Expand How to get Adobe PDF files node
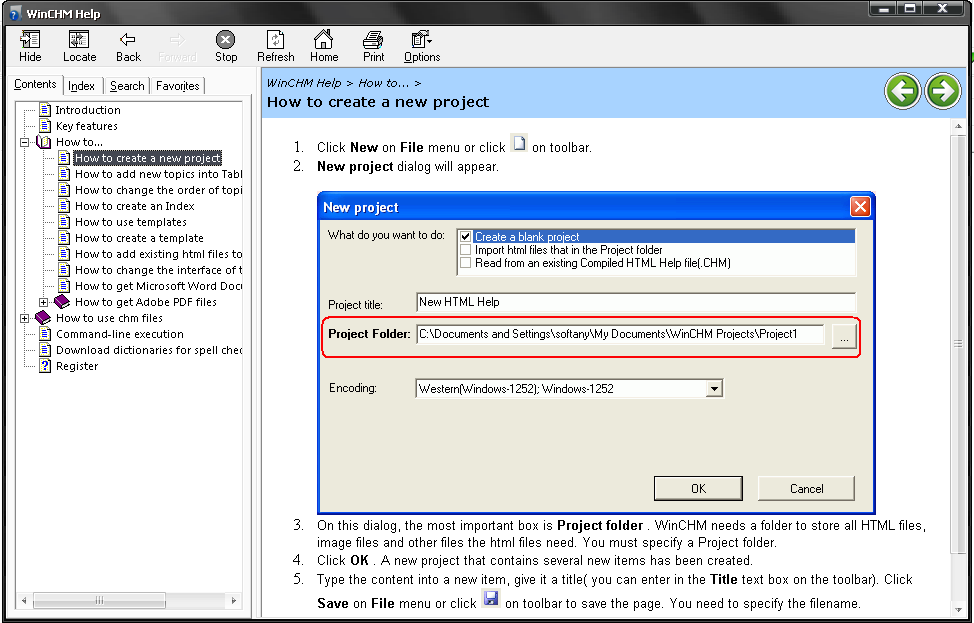Screen dimensions: 974x623 tap(43, 302)
